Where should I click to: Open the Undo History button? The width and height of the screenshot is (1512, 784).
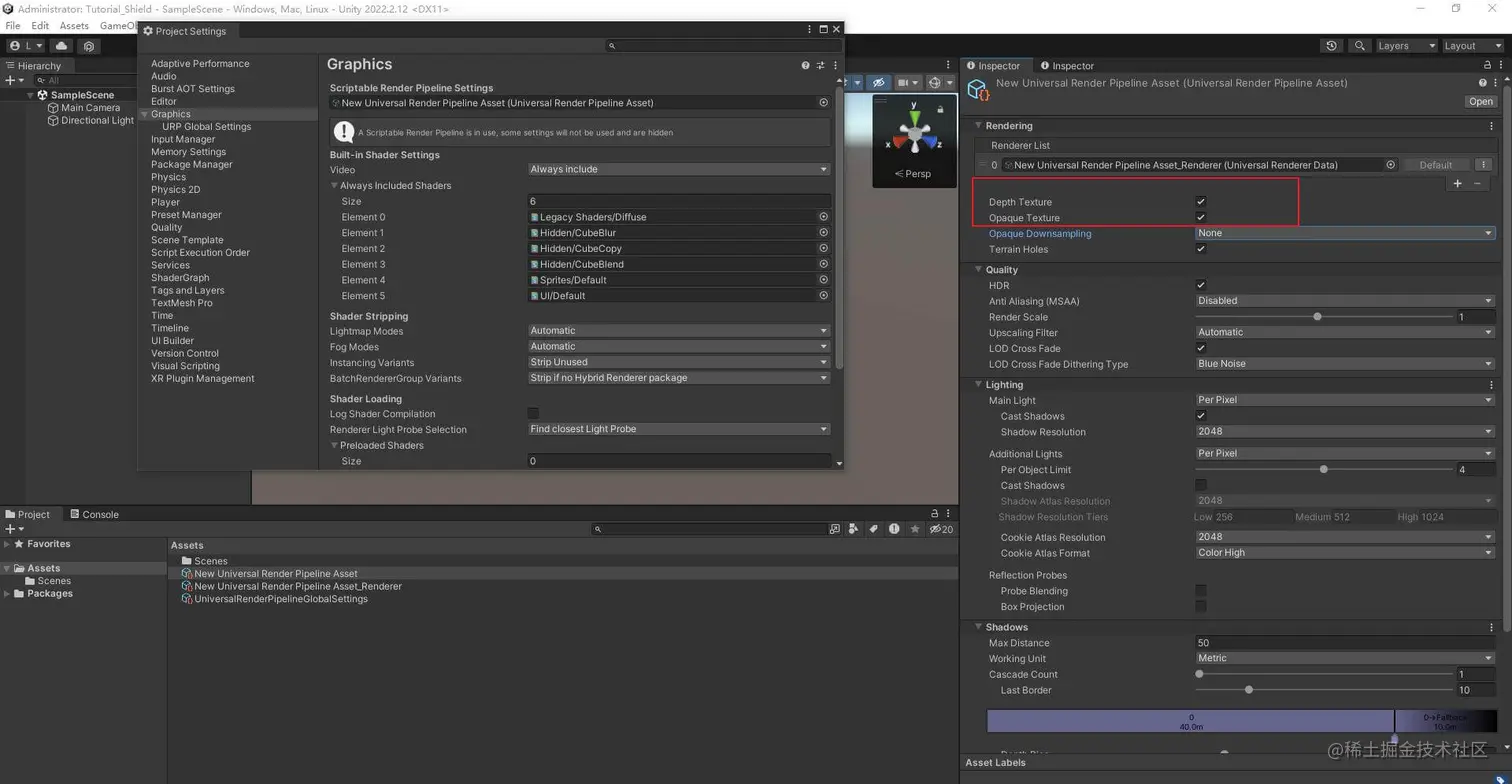click(x=1331, y=46)
